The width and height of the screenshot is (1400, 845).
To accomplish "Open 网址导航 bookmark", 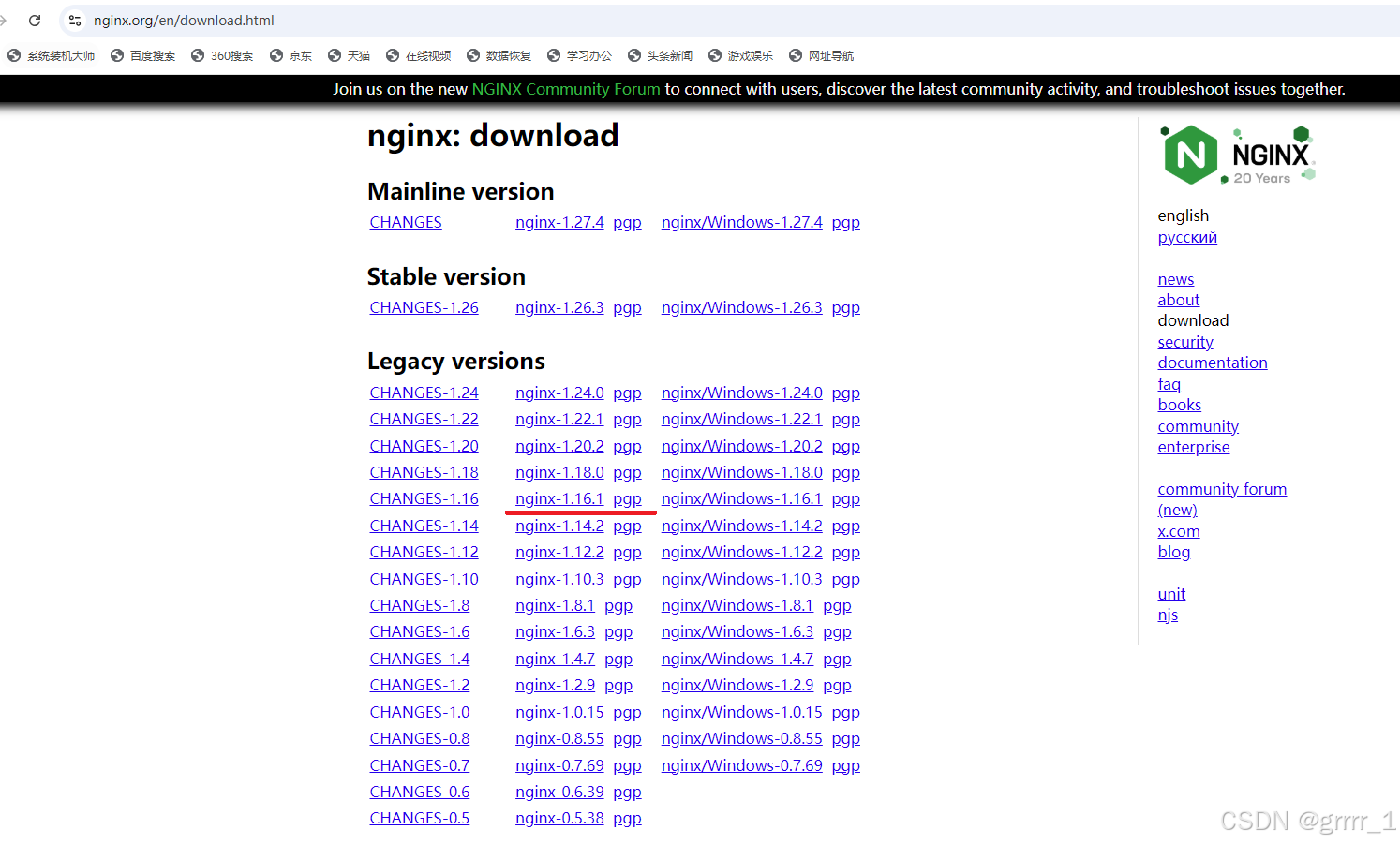I will pyautogui.click(x=822, y=55).
